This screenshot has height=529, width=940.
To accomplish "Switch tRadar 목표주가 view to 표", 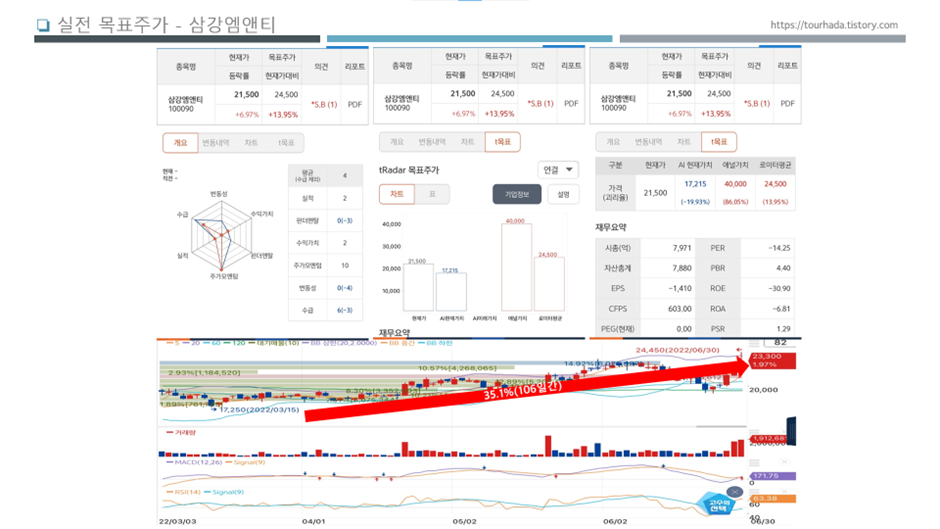I will point(432,194).
